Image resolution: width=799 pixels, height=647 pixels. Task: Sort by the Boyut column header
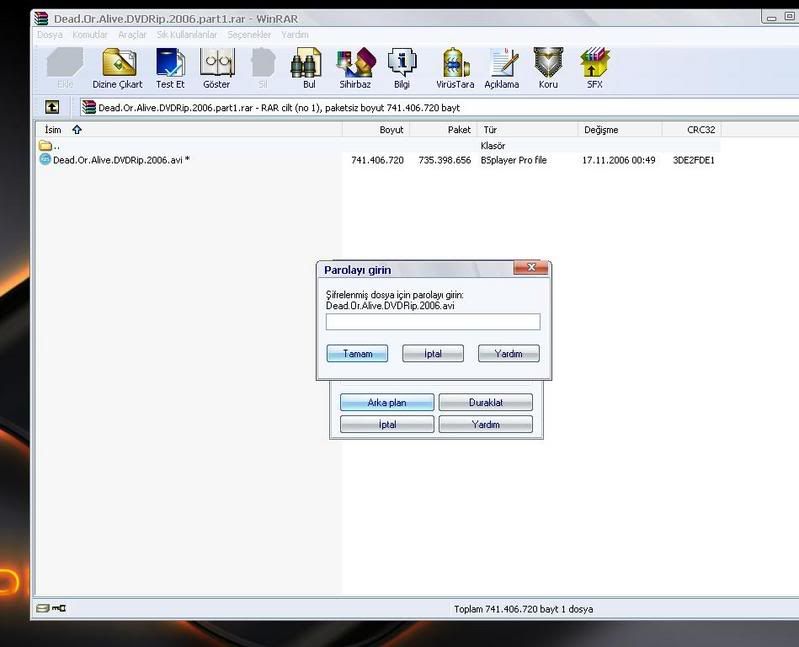376,130
